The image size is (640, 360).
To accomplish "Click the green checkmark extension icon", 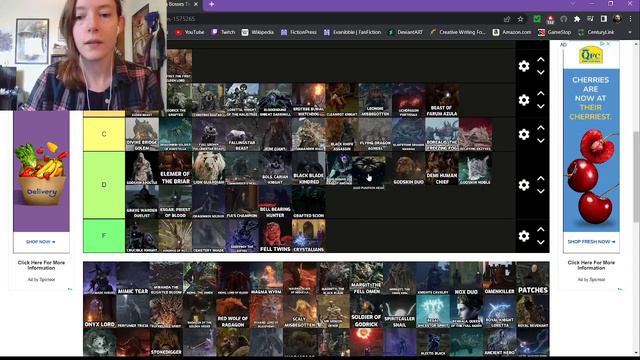I will pyautogui.click(x=537, y=19).
